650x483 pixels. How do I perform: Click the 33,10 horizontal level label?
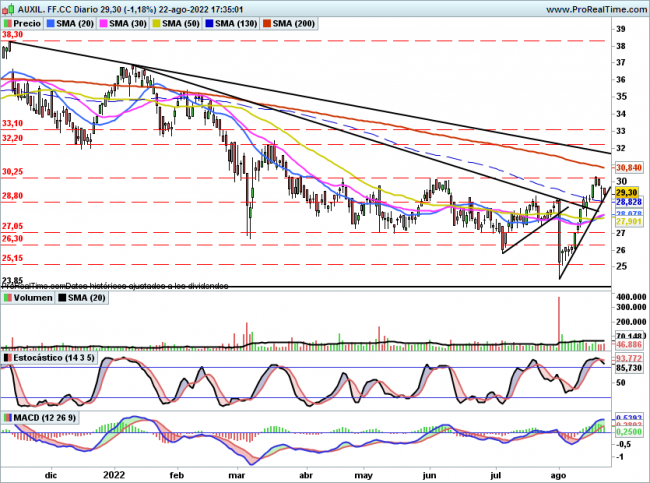pyautogui.click(x=12, y=123)
